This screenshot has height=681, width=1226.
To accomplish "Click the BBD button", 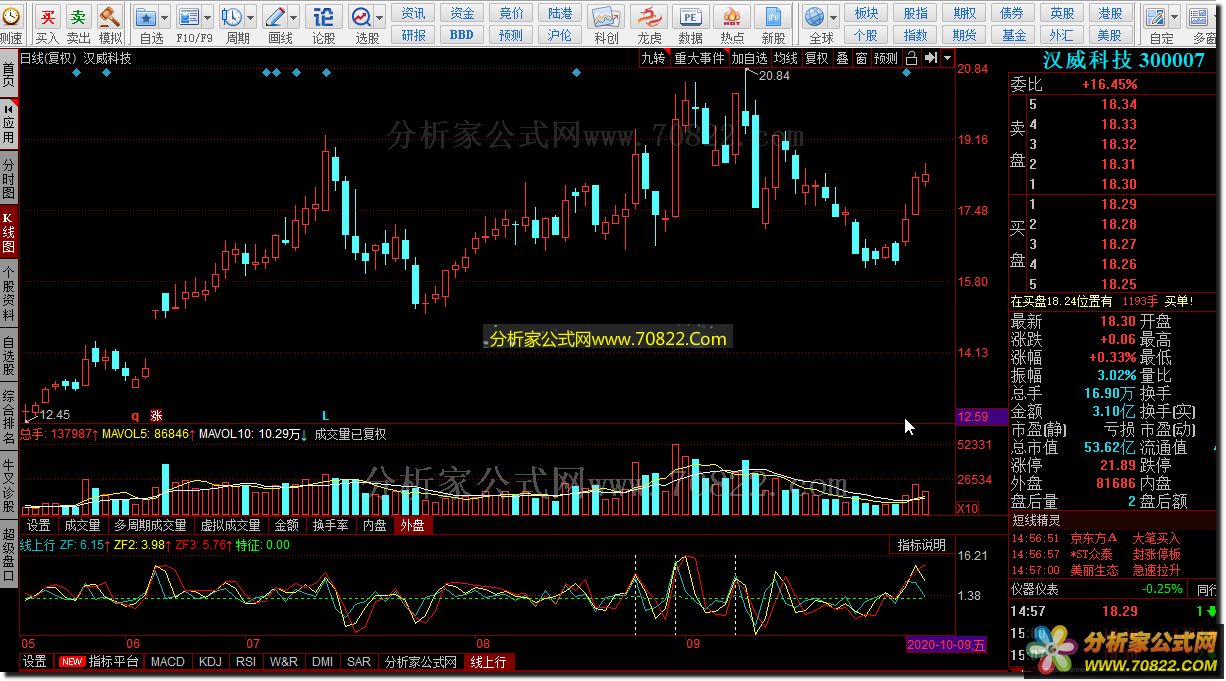I will click(462, 35).
